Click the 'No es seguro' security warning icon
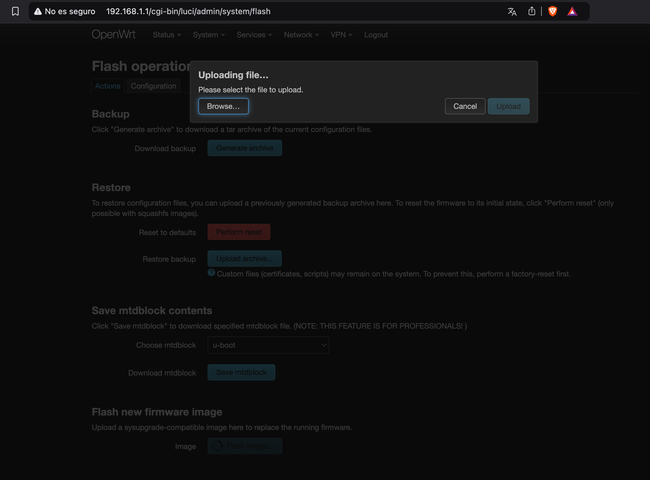 point(38,11)
